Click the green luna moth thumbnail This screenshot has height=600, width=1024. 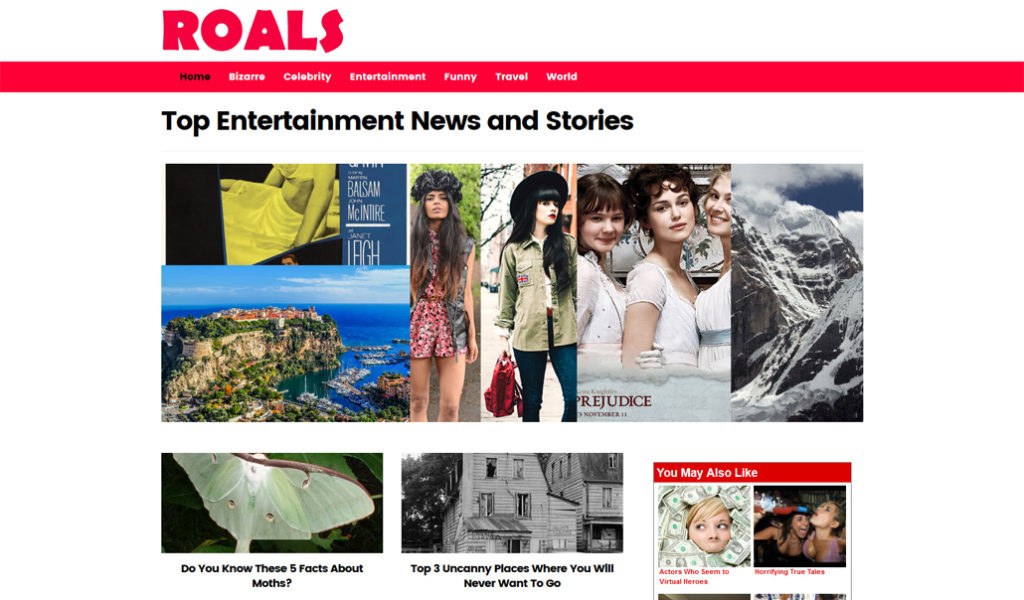point(272,503)
